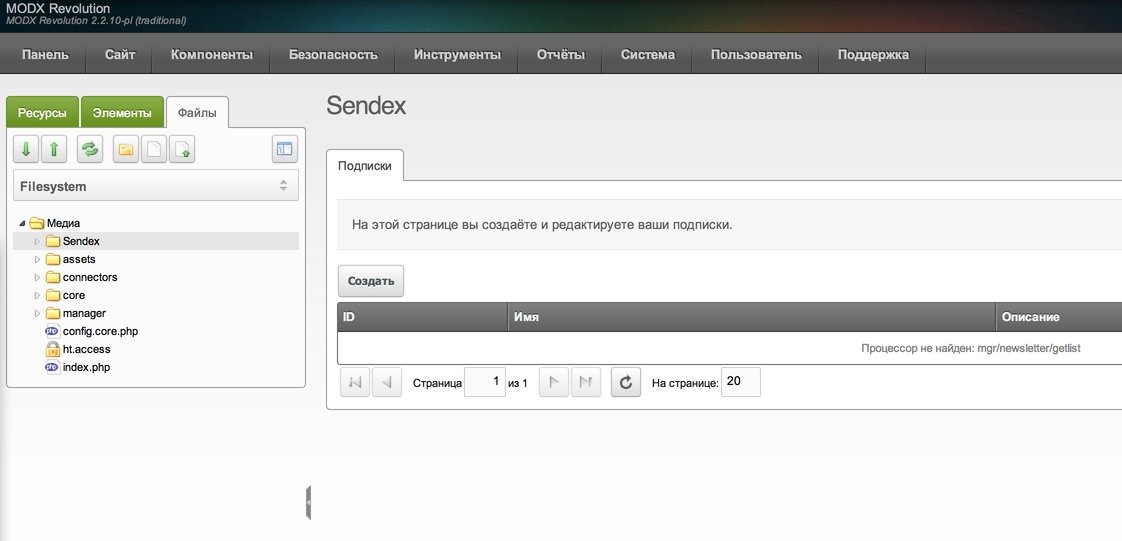
Task: Open the media sources panel icon
Action: (x=285, y=149)
